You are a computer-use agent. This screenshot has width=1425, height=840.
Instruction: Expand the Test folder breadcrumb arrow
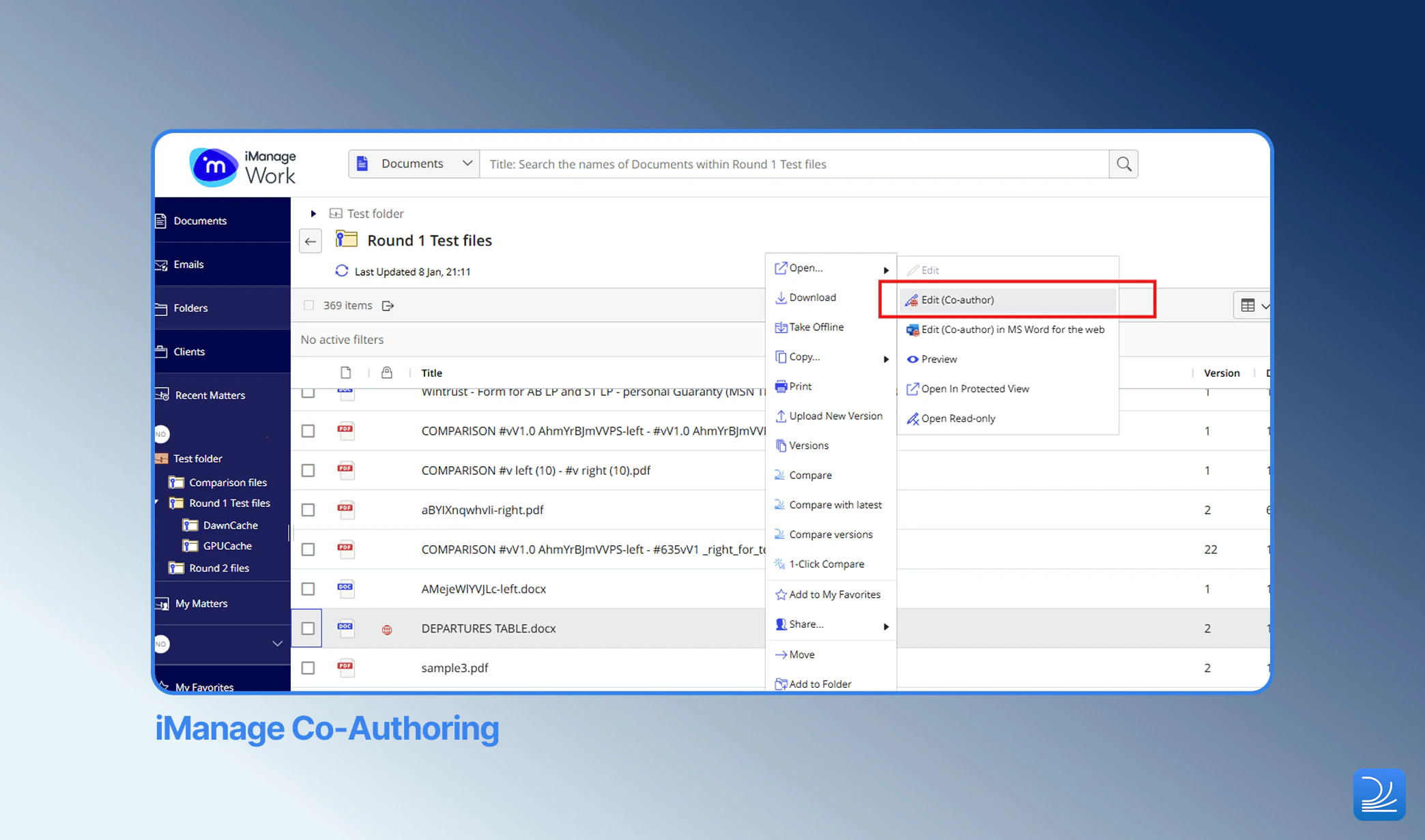point(313,214)
